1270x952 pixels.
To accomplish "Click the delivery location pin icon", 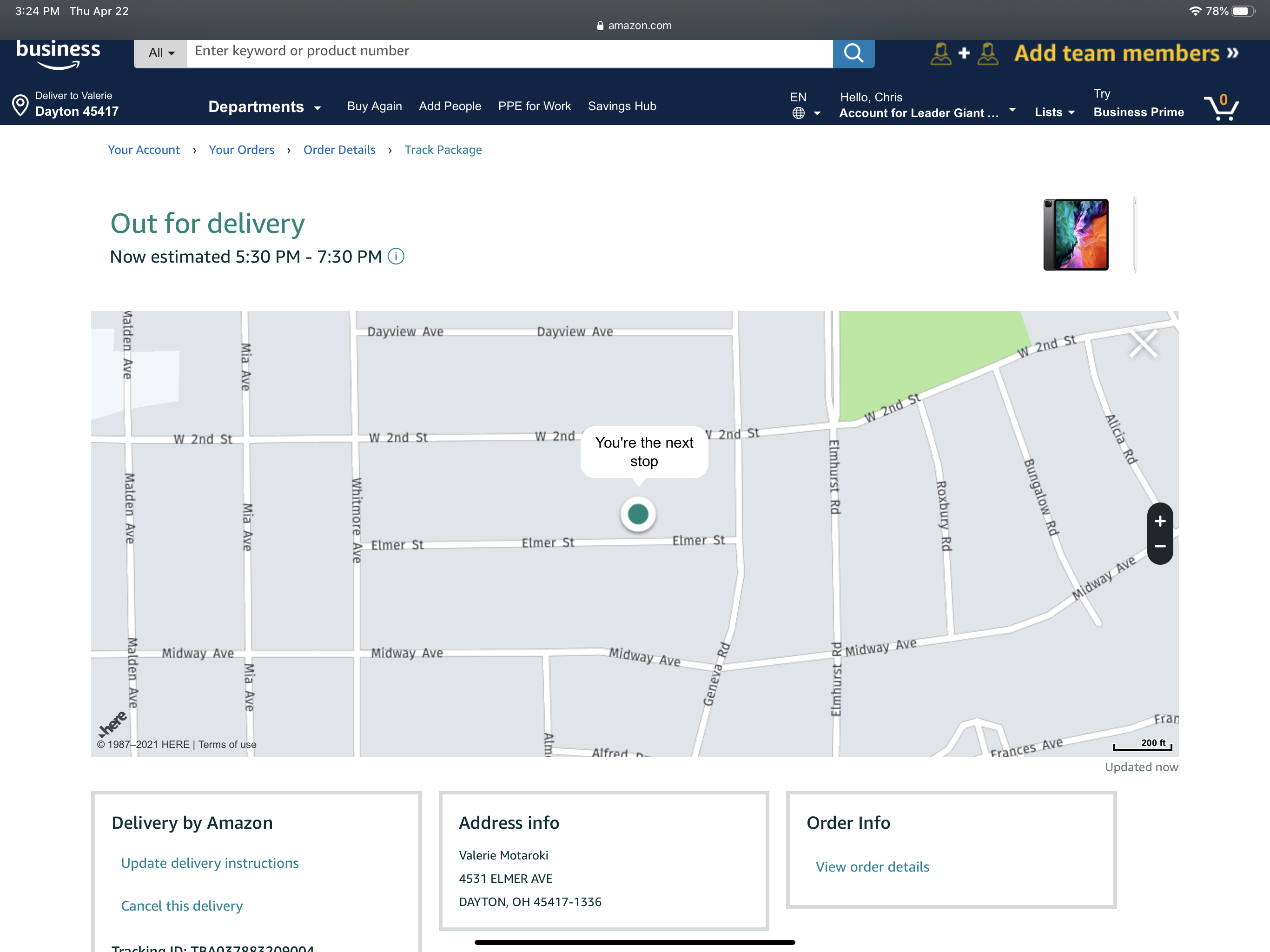I will [20, 105].
